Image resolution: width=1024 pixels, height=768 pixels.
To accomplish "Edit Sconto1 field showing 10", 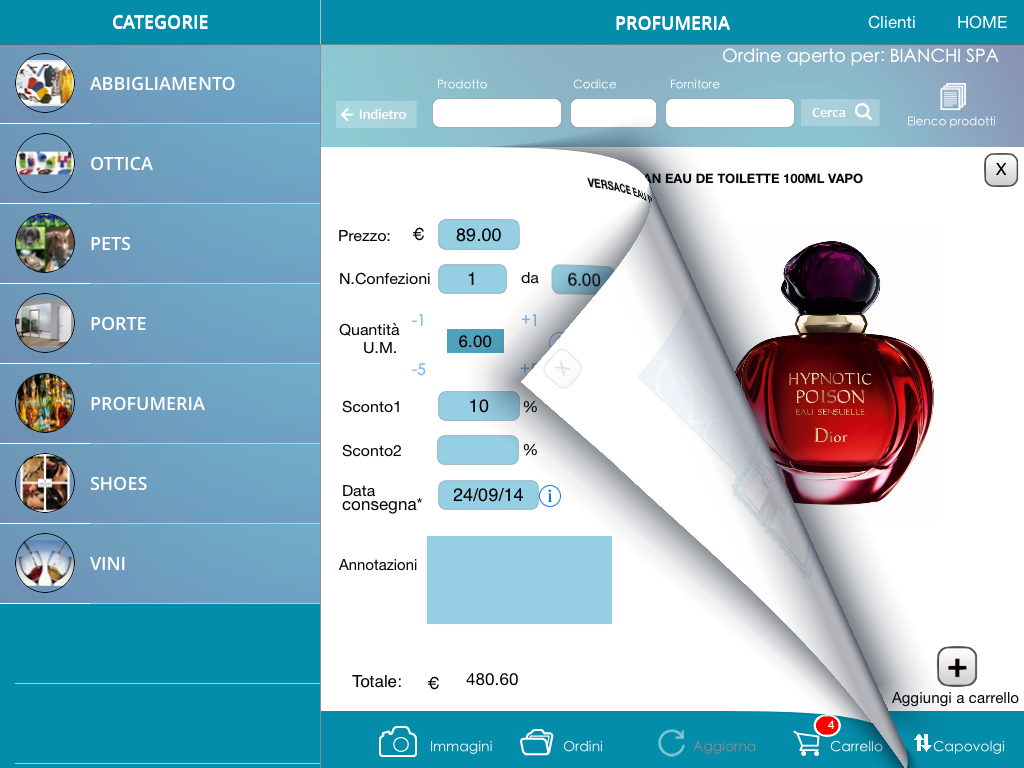I will pyautogui.click(x=478, y=406).
